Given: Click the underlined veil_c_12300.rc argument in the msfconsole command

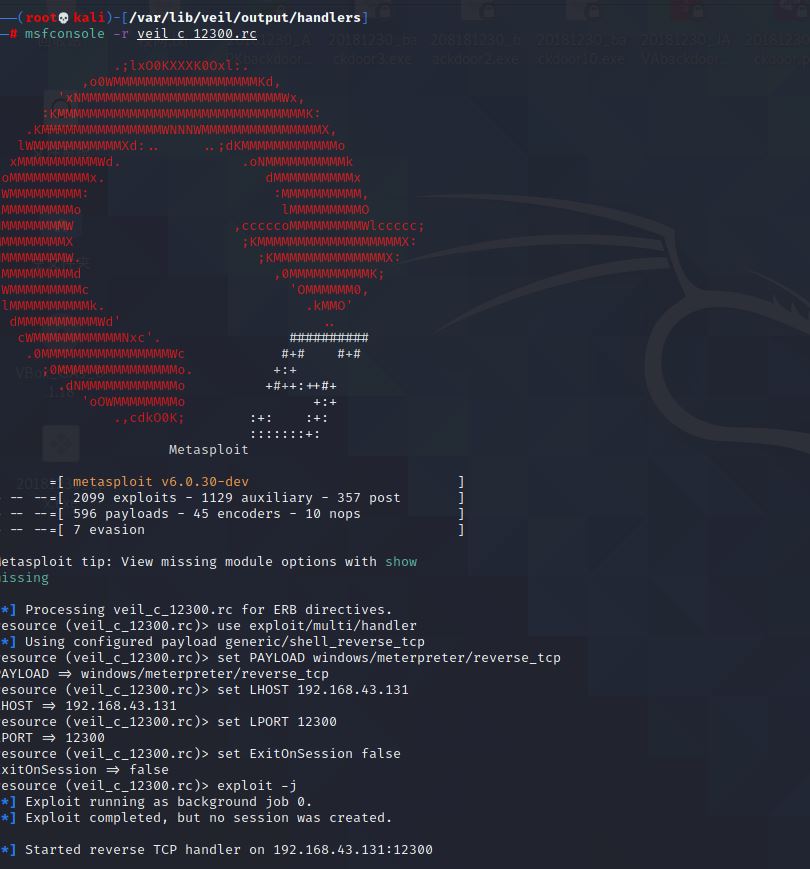Looking at the screenshot, I should (197, 34).
